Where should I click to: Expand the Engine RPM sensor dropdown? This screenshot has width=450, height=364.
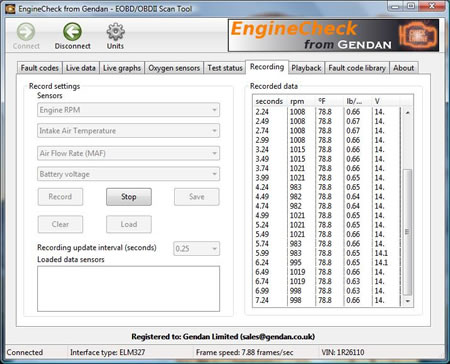pyautogui.click(x=128, y=110)
